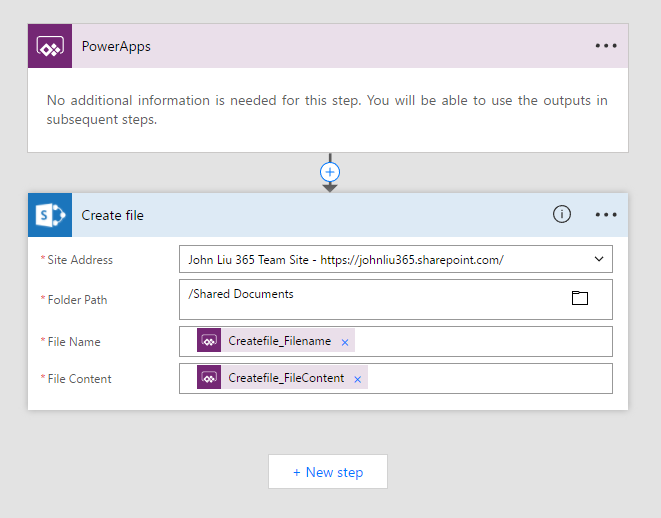Screen dimensions: 661x518
Task: Remove the Createfile_FileContent token
Action: pyautogui.click(x=357, y=379)
